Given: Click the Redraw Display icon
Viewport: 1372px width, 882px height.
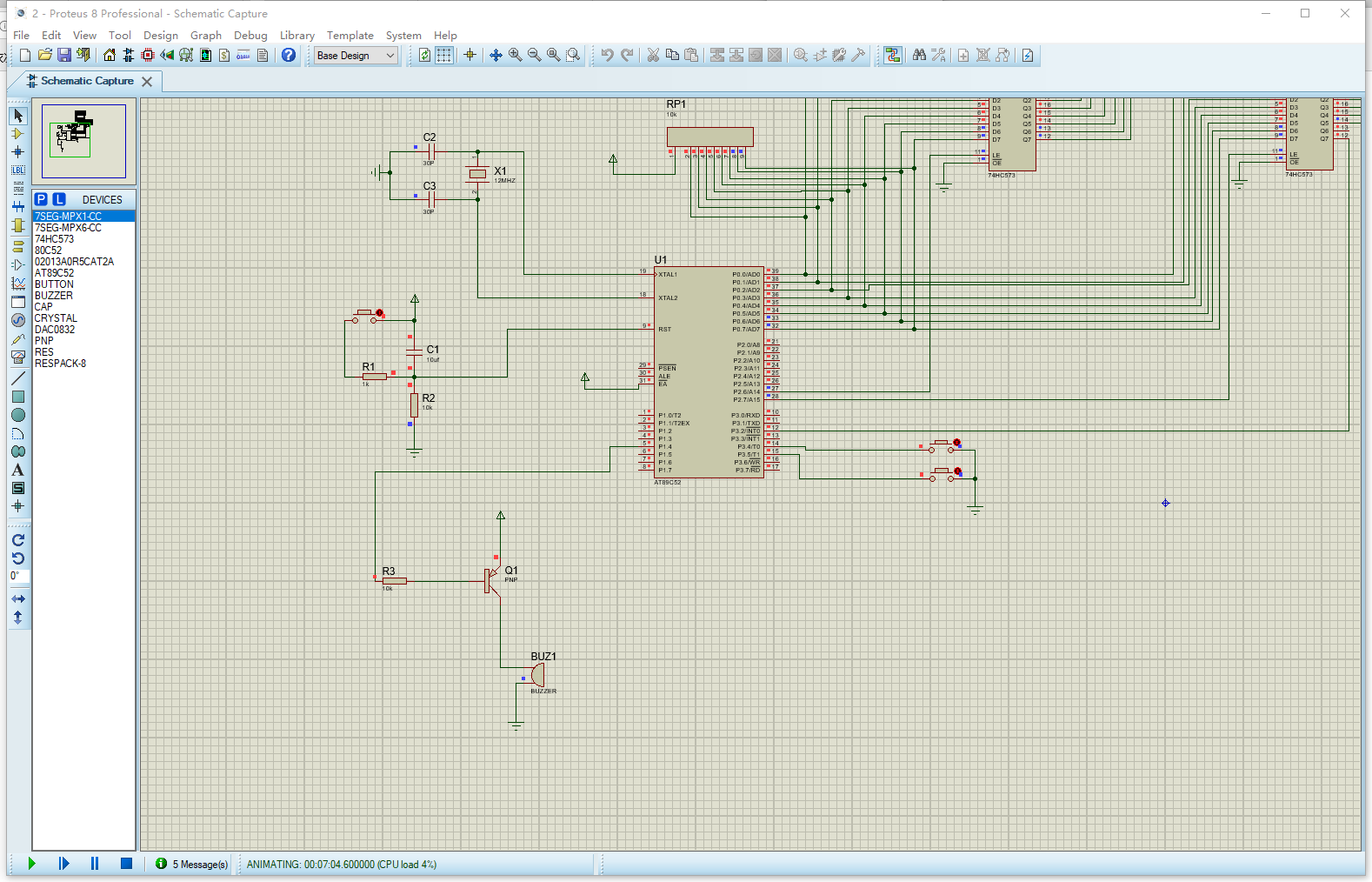Looking at the screenshot, I should [424, 55].
